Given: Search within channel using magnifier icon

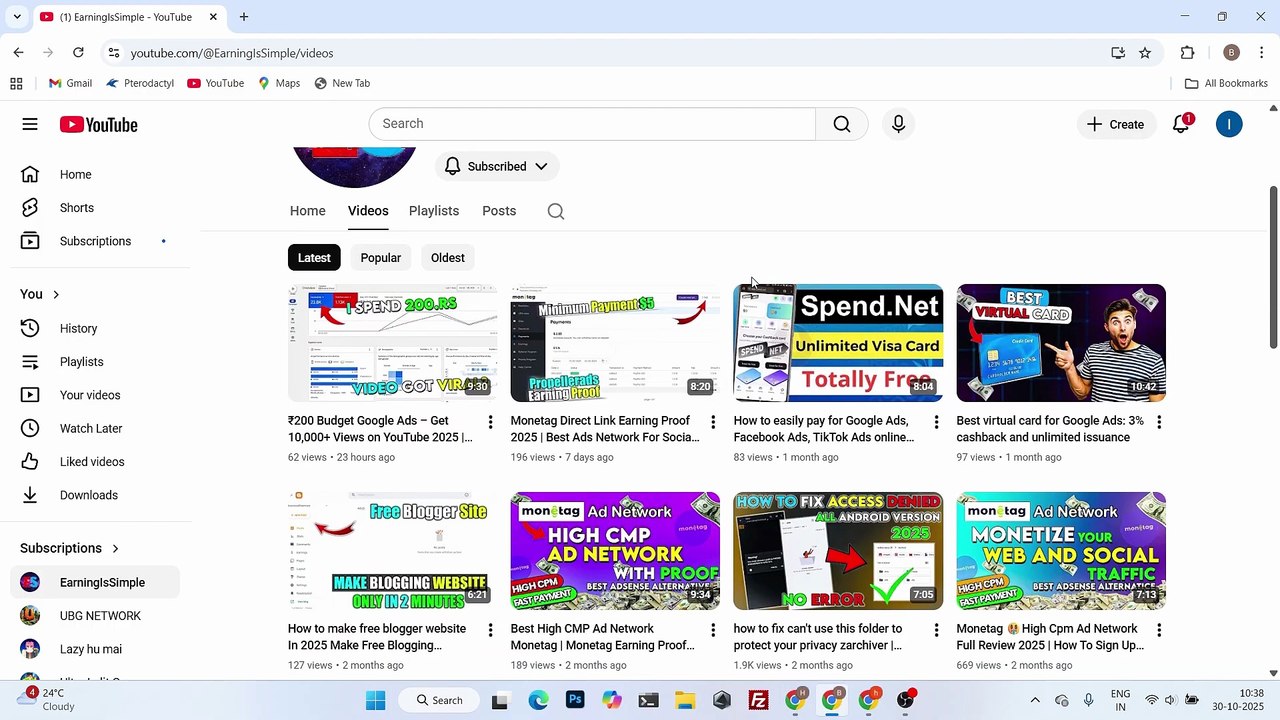Looking at the screenshot, I should click(556, 211).
